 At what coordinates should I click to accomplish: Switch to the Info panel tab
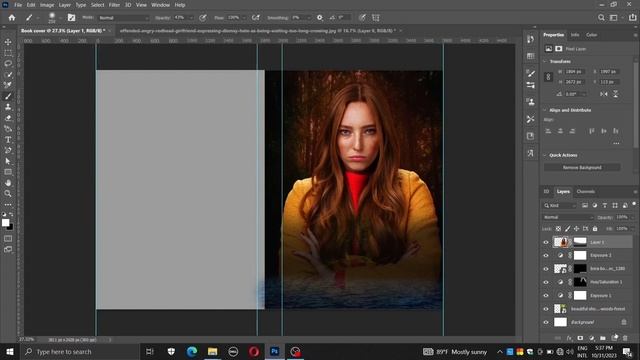(575, 35)
